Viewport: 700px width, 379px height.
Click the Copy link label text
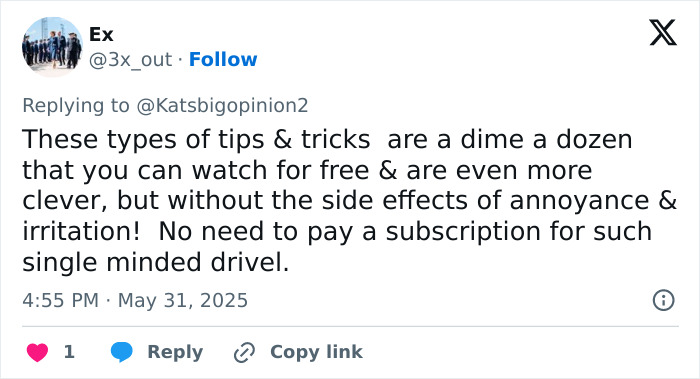tap(317, 352)
